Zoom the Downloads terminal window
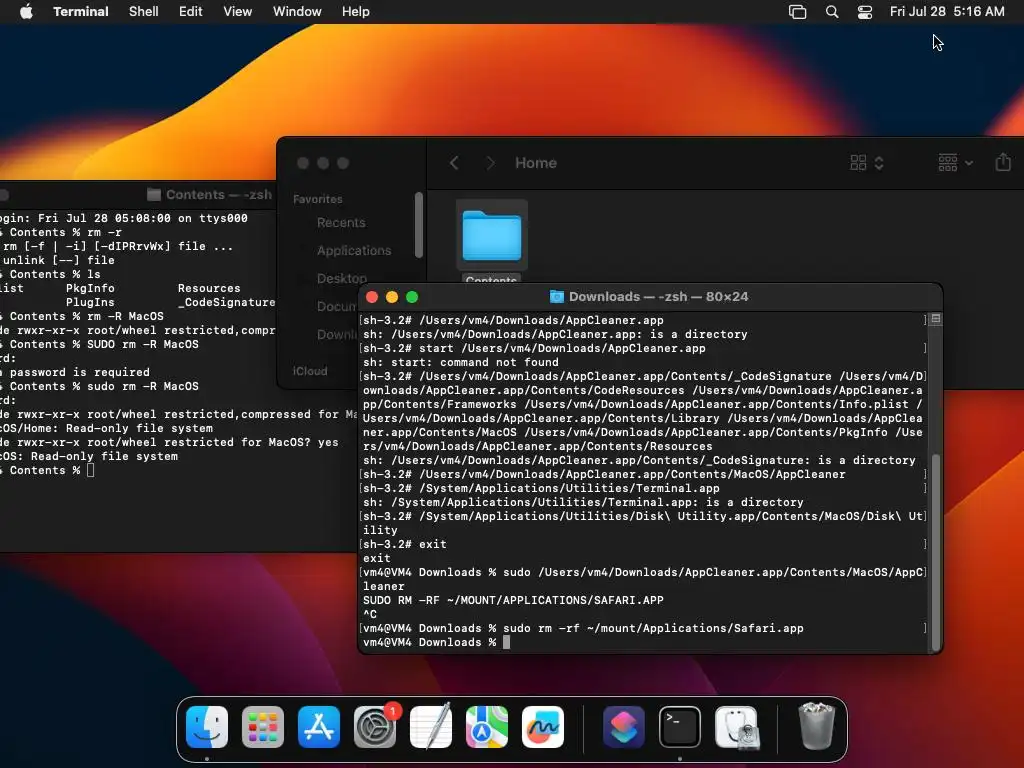This screenshot has width=1024, height=768. point(412,297)
